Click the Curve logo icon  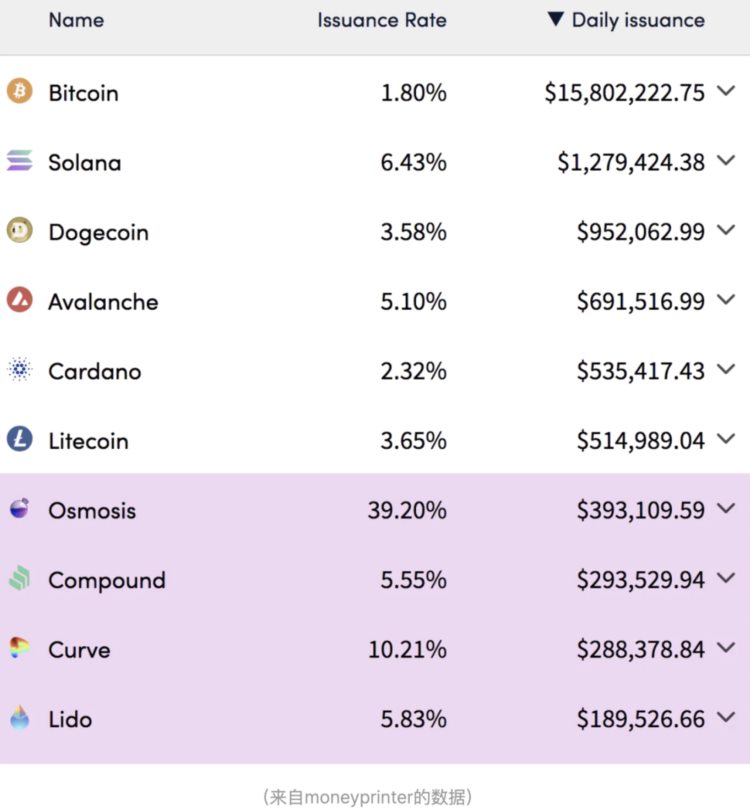click(x=20, y=648)
